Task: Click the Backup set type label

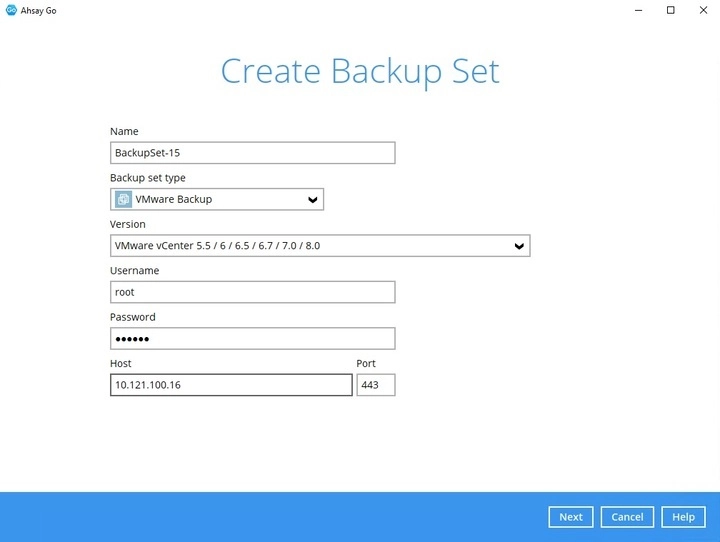Action: [x=148, y=178]
